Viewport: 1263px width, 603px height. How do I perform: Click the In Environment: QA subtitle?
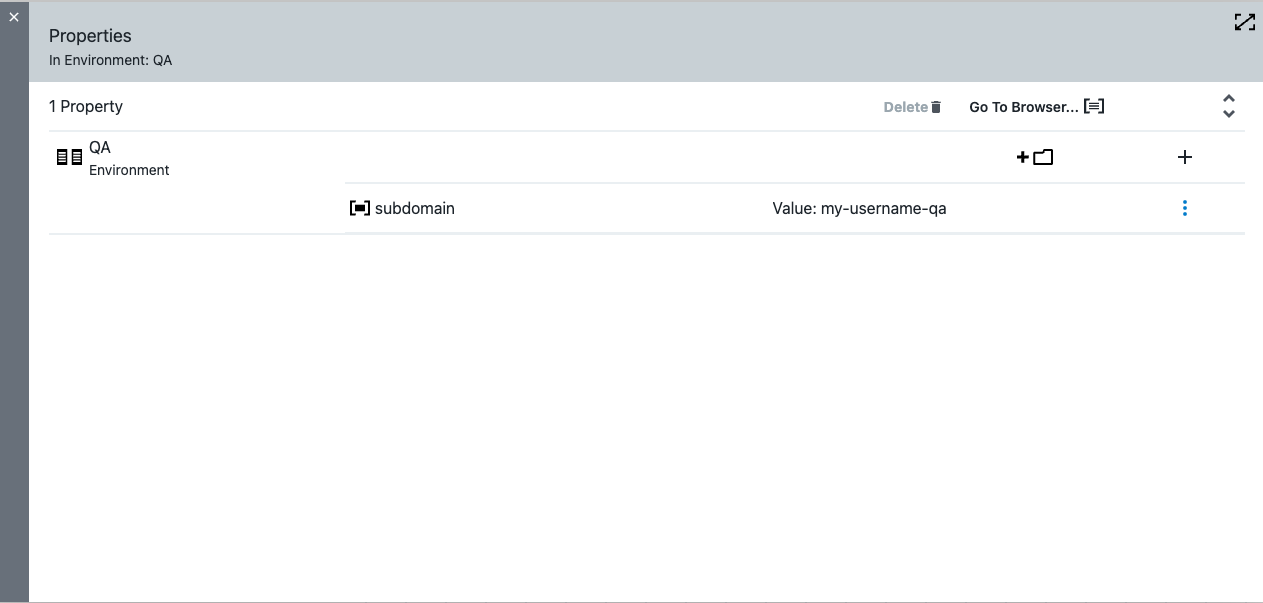coord(110,60)
